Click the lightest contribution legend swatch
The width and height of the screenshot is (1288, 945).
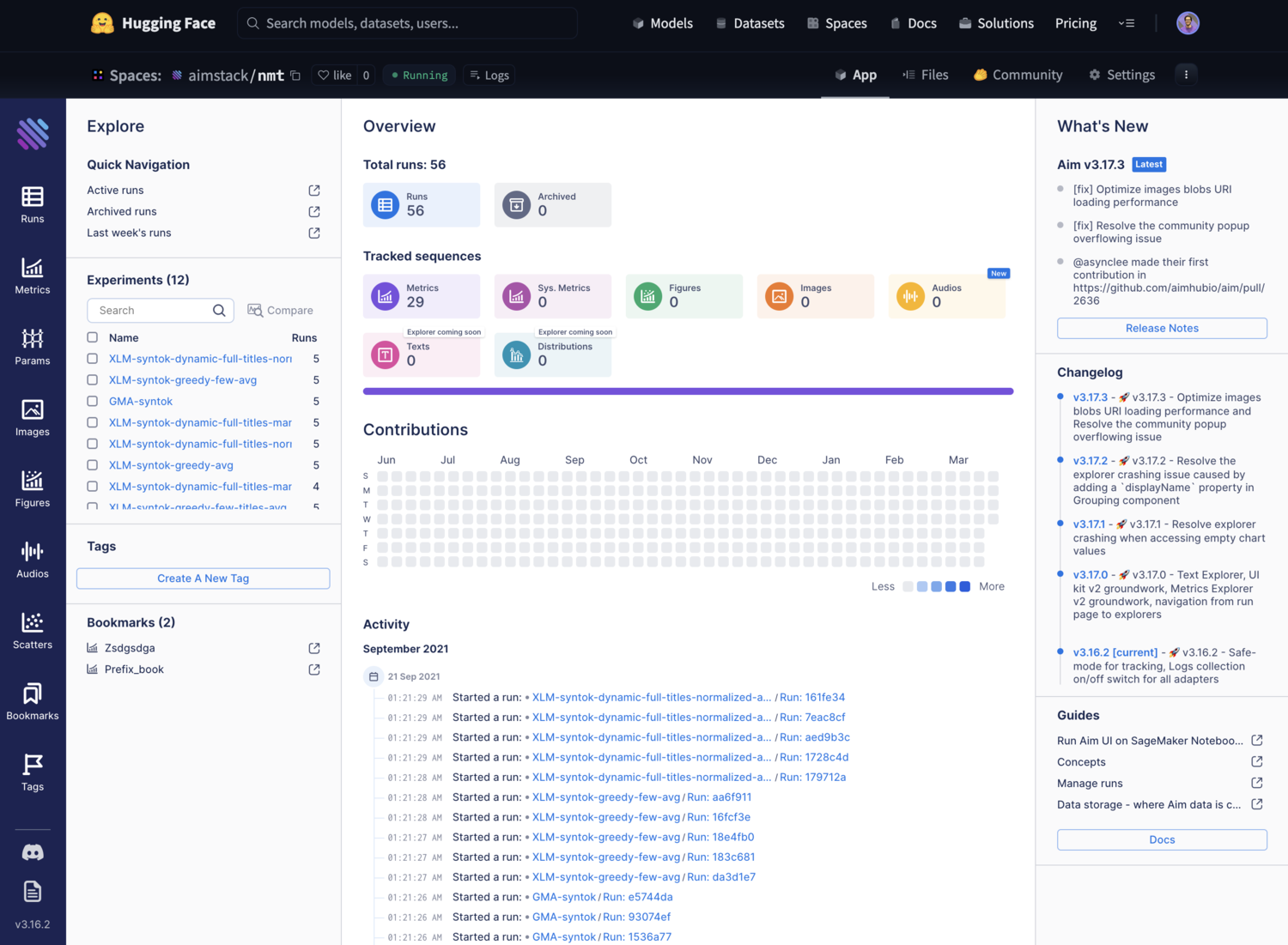(908, 586)
